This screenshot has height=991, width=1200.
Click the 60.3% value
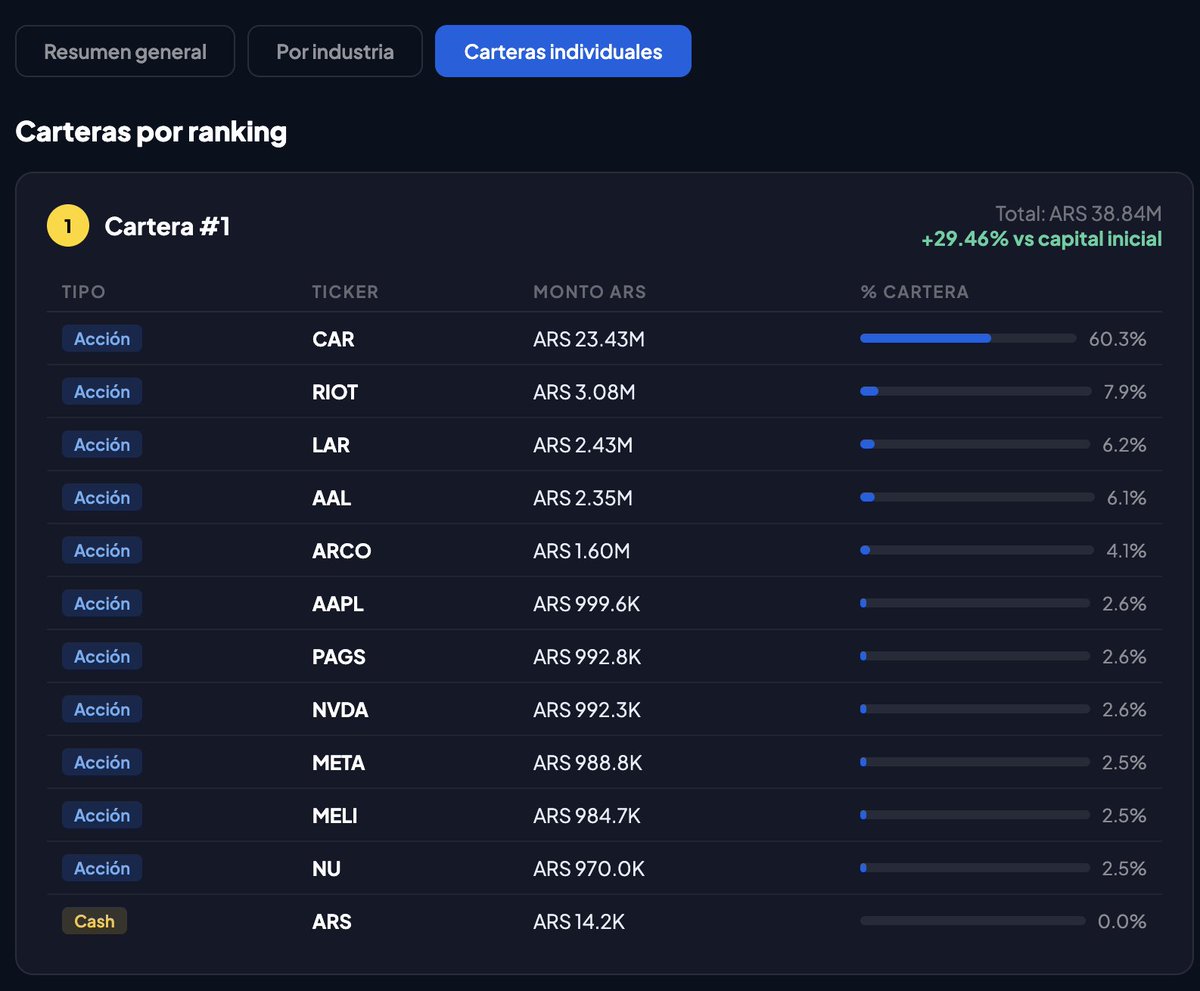tap(1118, 339)
